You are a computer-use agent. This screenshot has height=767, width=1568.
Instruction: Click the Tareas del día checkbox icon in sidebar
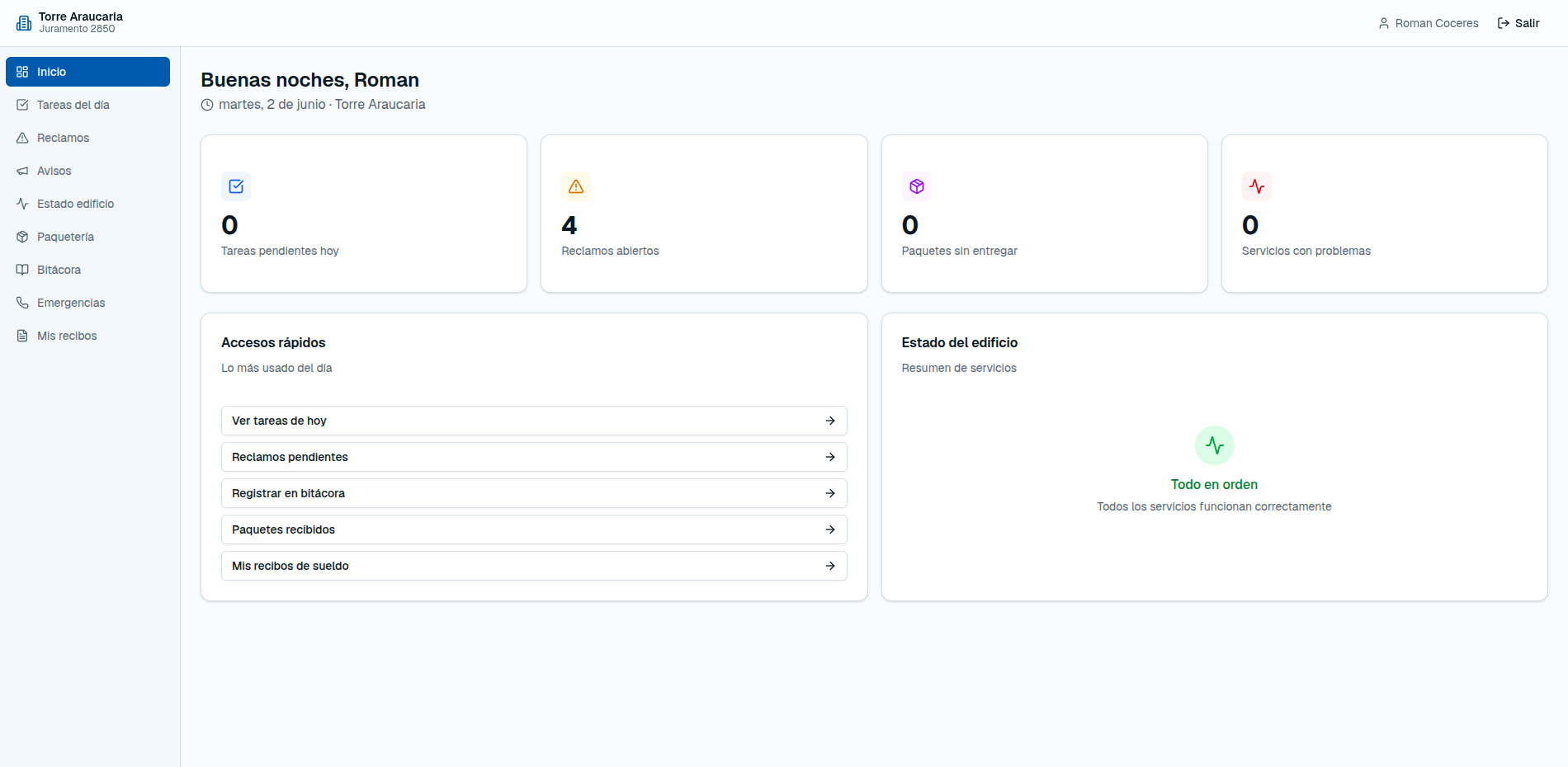click(22, 105)
